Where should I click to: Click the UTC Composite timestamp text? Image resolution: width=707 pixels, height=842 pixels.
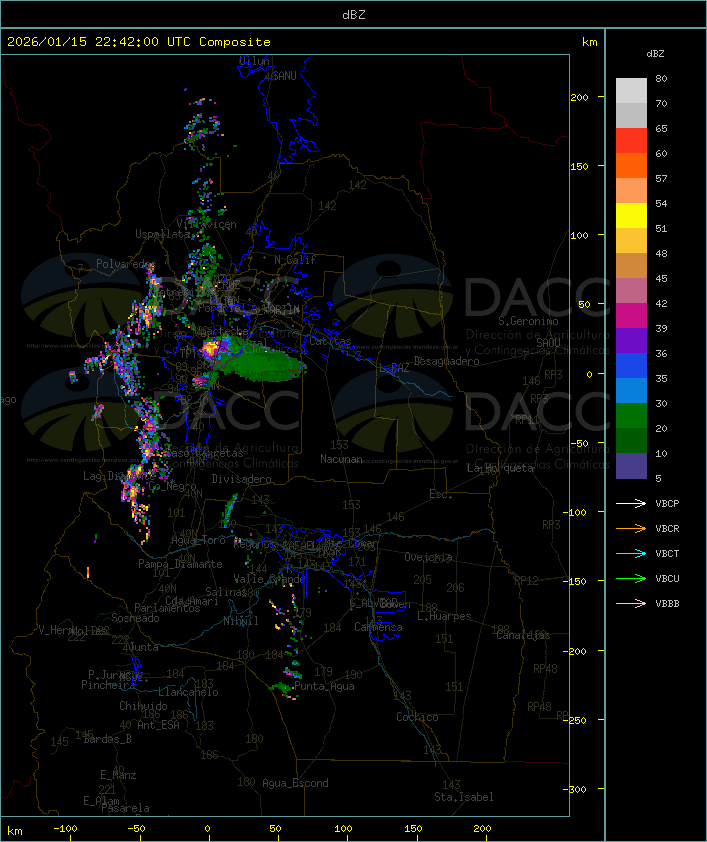(138, 42)
